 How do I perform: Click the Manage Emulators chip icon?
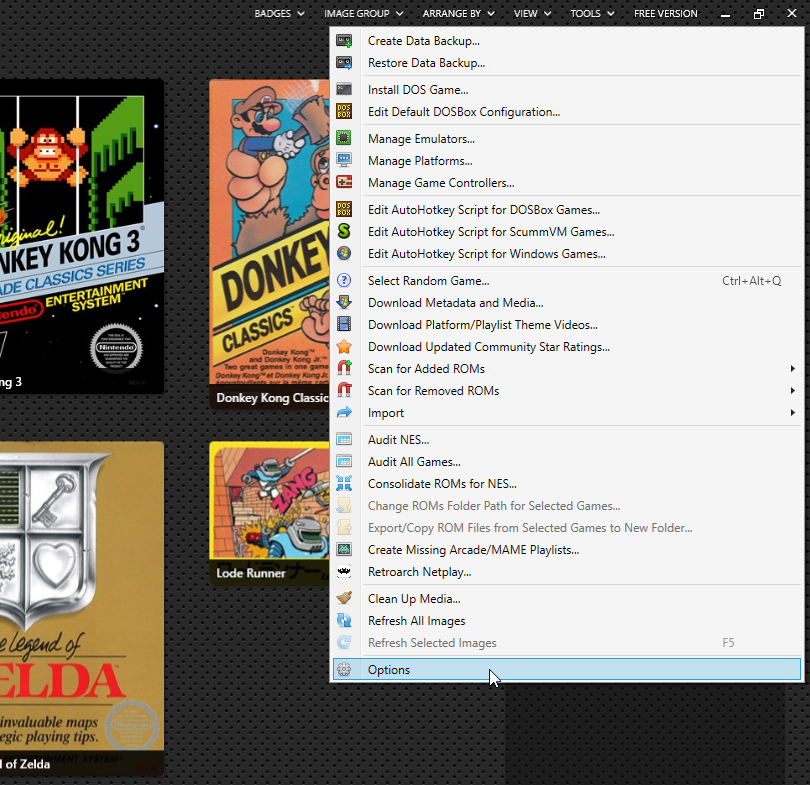click(344, 138)
